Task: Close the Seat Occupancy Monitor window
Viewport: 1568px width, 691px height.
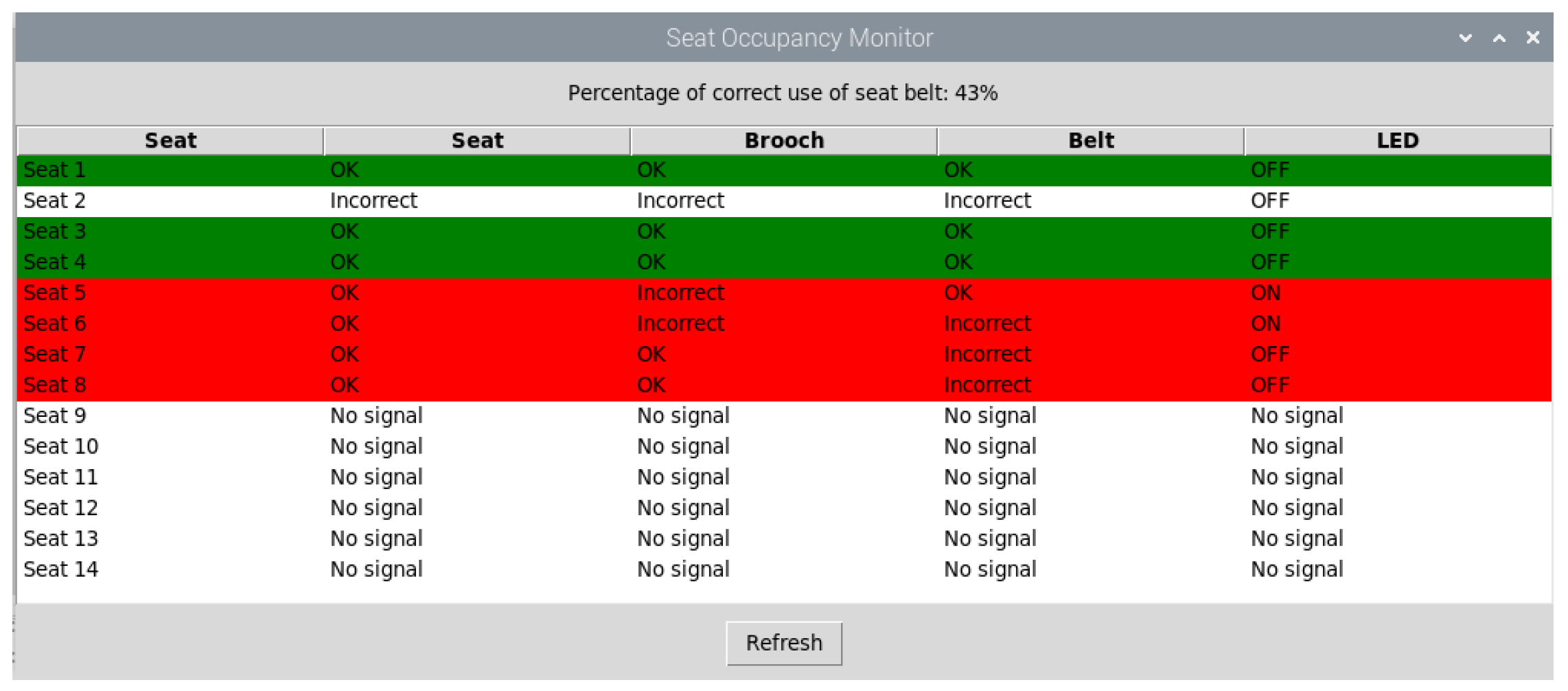Action: [1532, 38]
